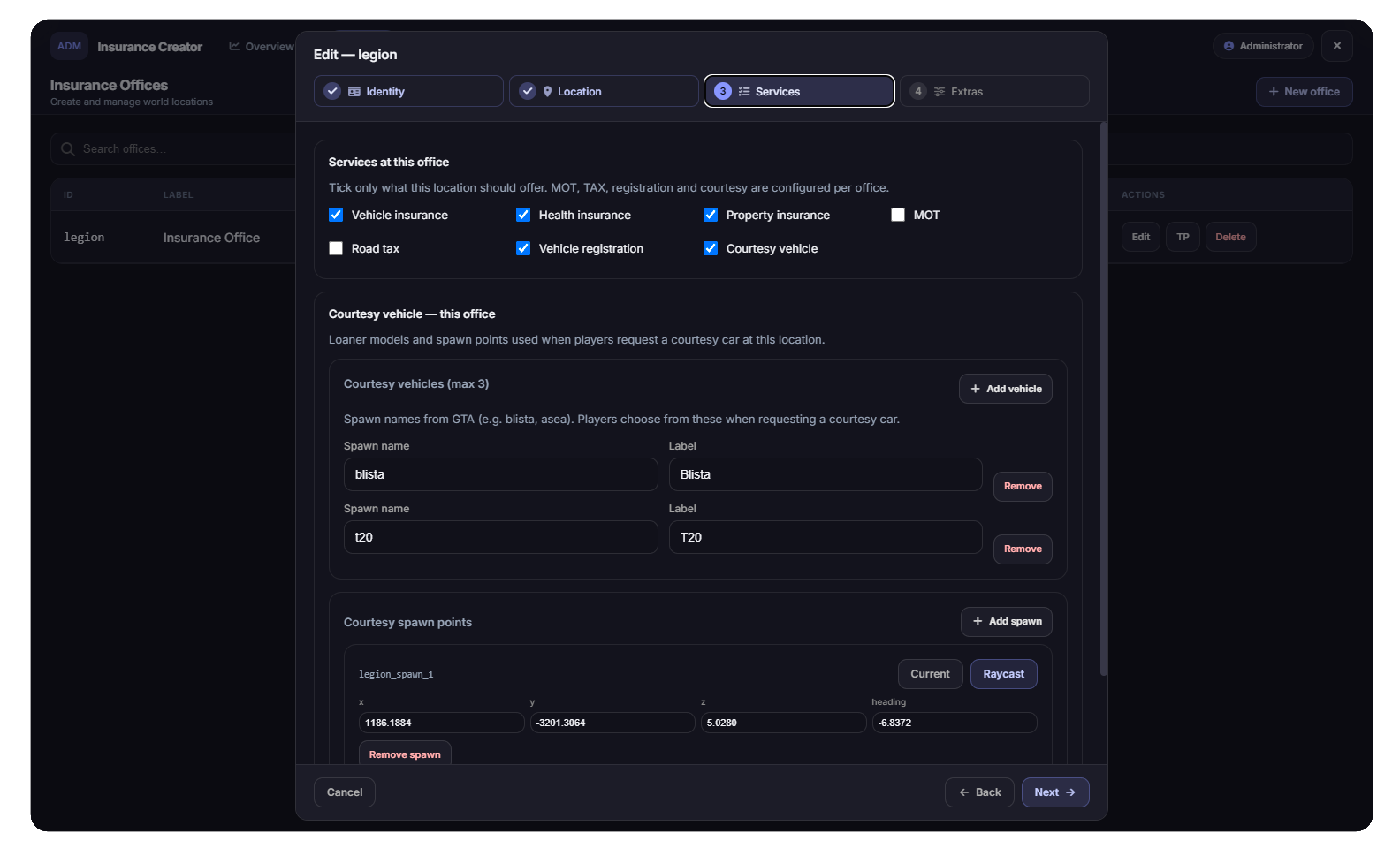The image size is (1400, 856).
Task: Click the Identity step checkmark icon
Action: pos(332,91)
